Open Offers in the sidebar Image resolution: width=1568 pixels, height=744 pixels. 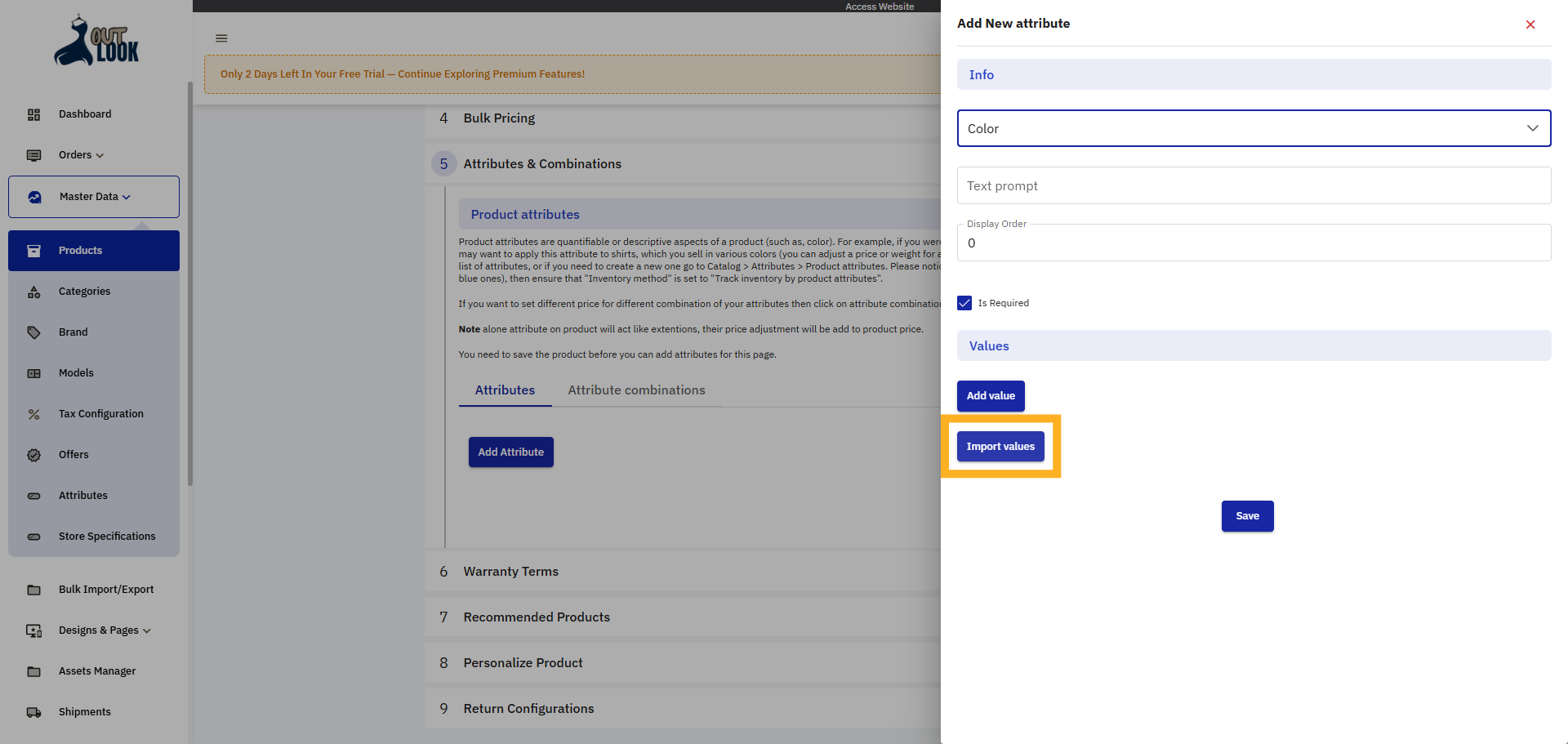[94, 455]
